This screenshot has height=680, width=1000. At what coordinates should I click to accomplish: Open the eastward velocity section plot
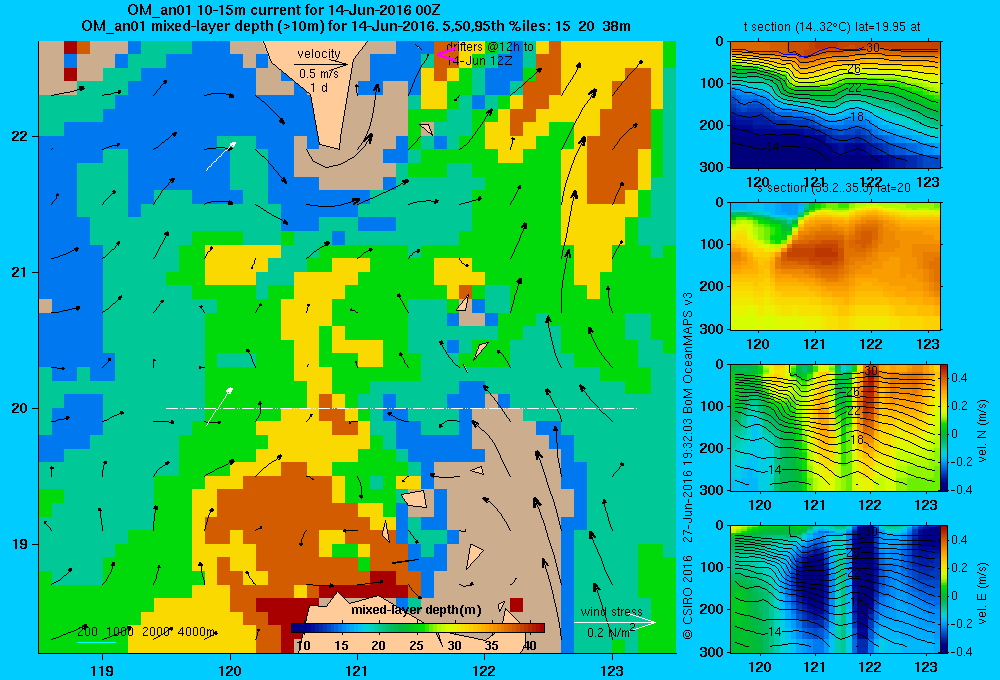835,588
